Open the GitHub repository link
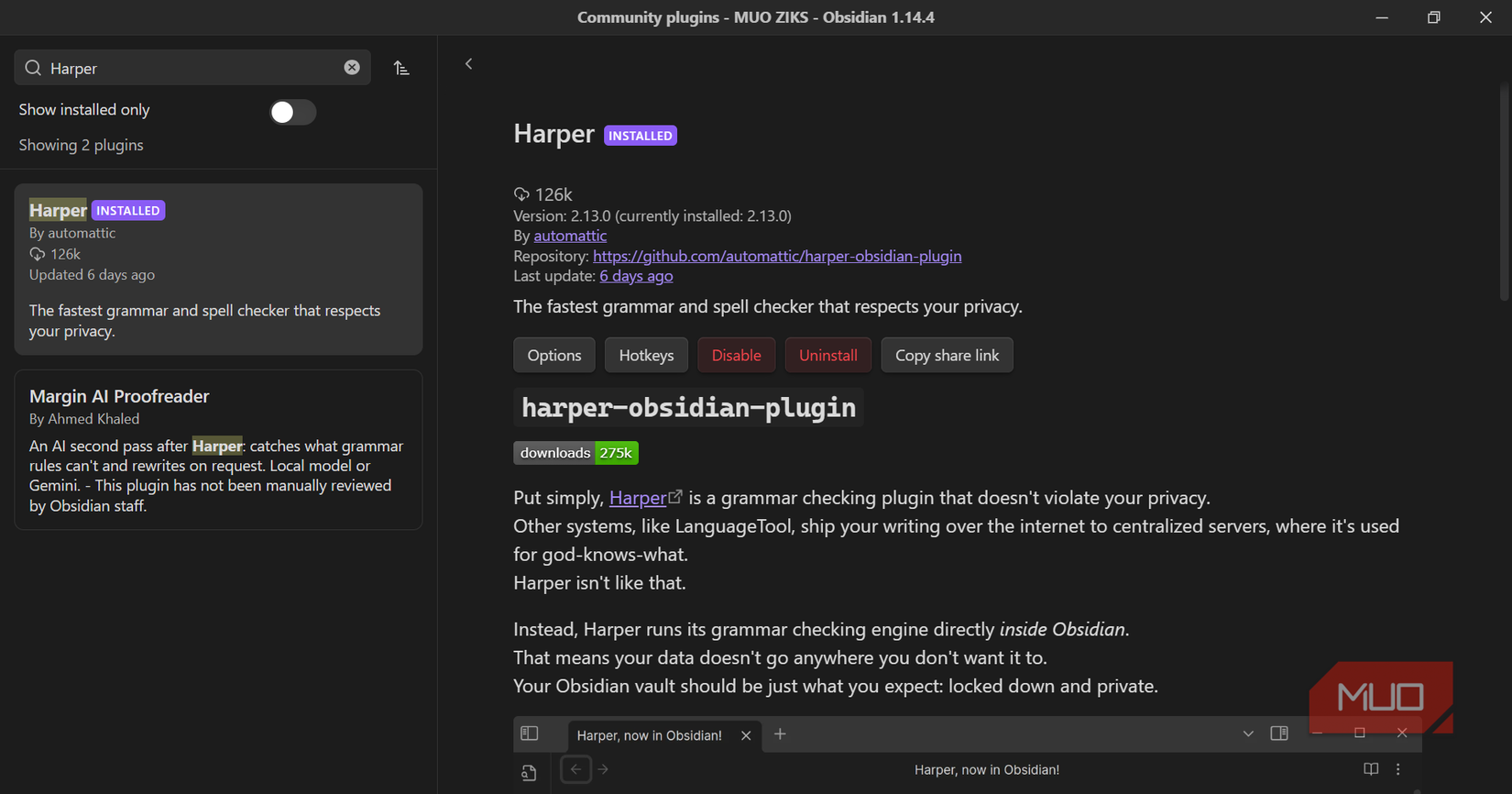Image resolution: width=1512 pixels, height=794 pixels. point(777,256)
